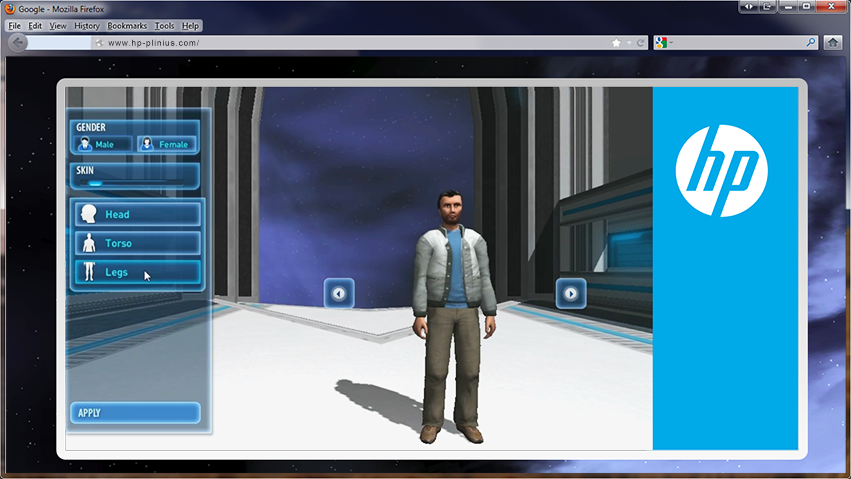Open the Bookmarks menu
Viewport: 851px width, 479px height.
127,26
